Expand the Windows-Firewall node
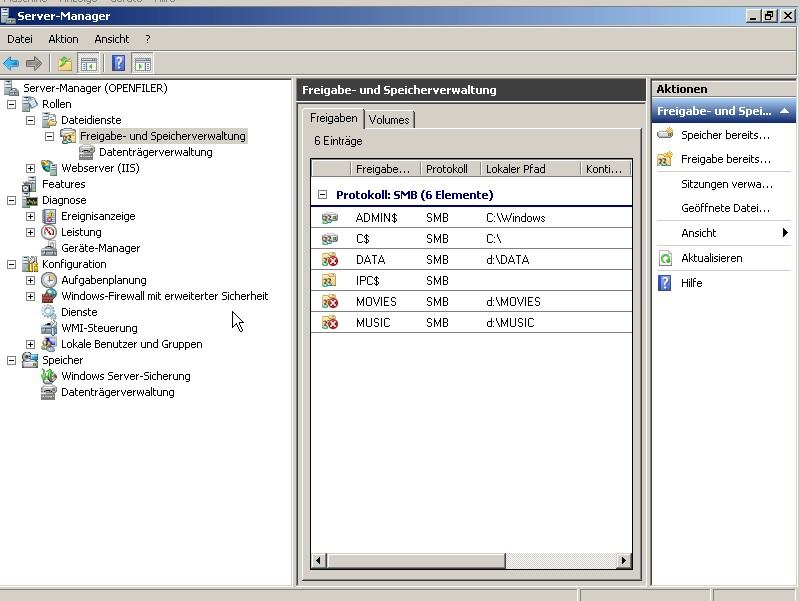The image size is (800, 601). [31, 296]
